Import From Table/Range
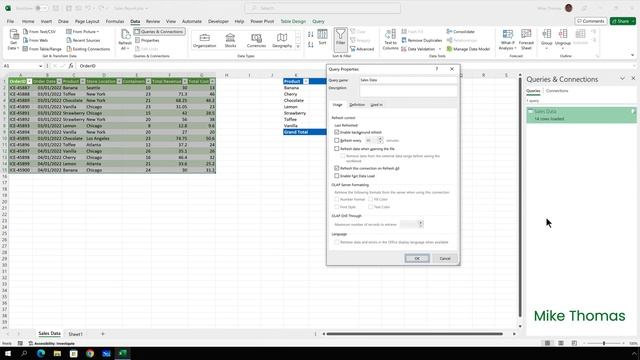Image resolution: width=640 pixels, height=360 pixels. click(x=42, y=49)
